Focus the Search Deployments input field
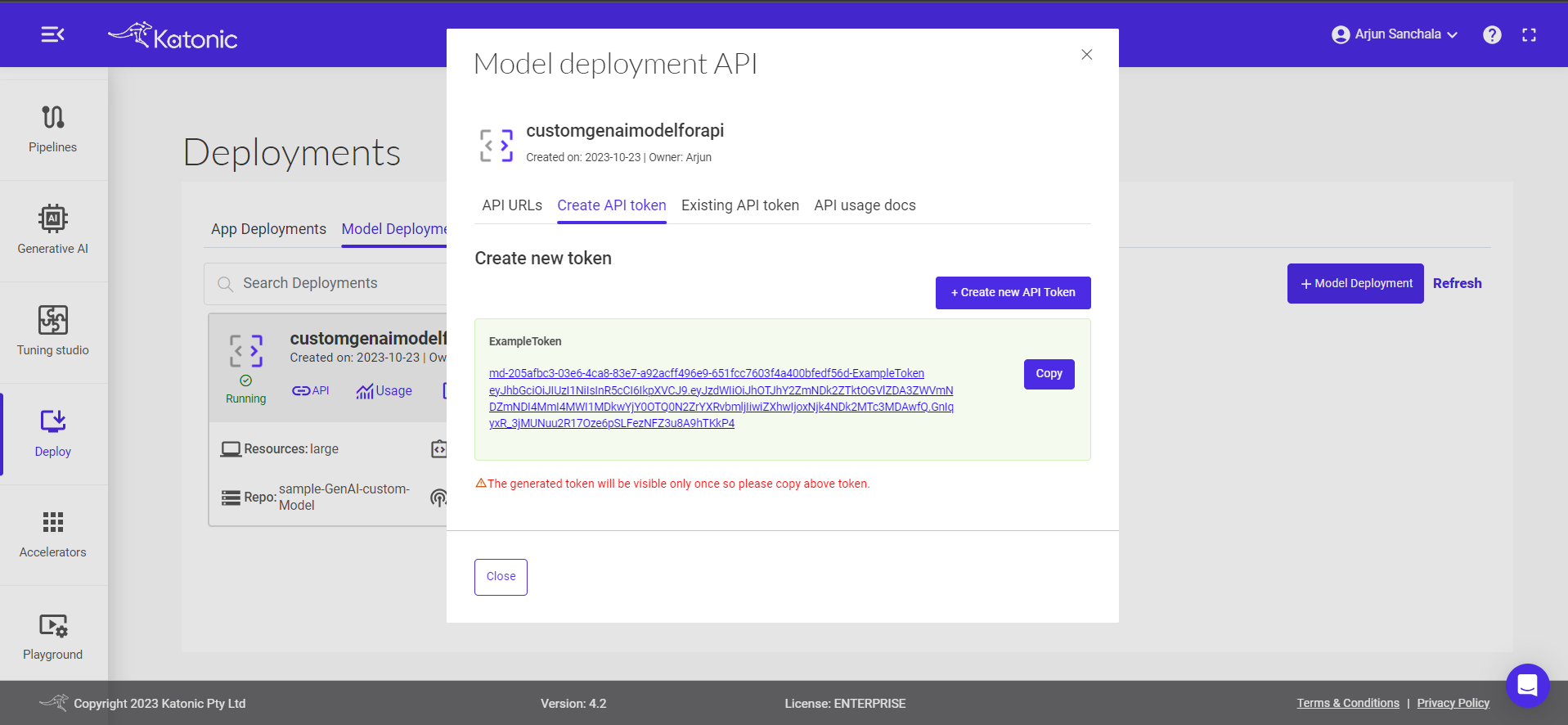The image size is (1568, 725). [327, 284]
